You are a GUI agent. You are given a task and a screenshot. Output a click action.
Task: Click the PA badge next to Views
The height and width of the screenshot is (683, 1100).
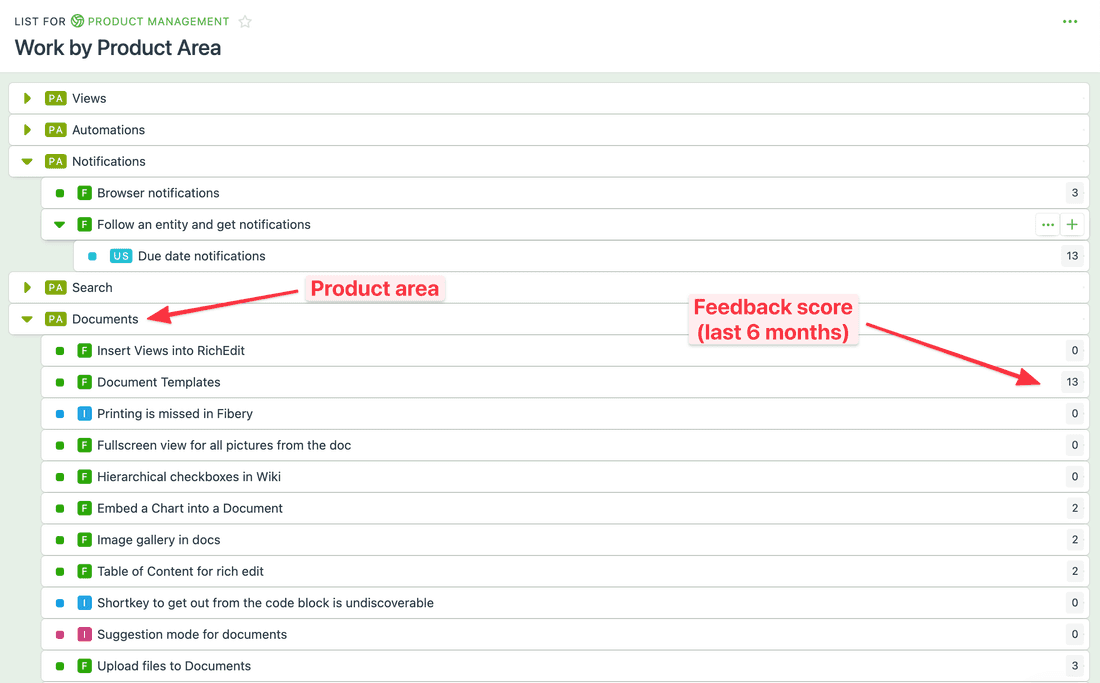[x=55, y=98]
